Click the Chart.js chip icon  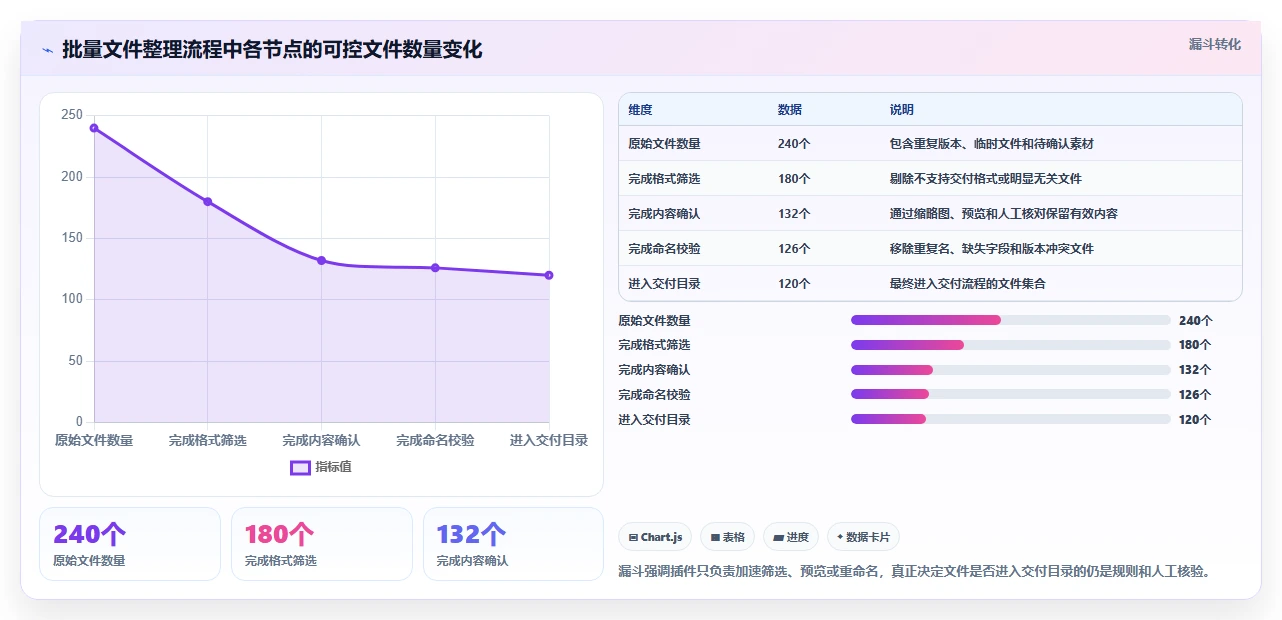633,537
